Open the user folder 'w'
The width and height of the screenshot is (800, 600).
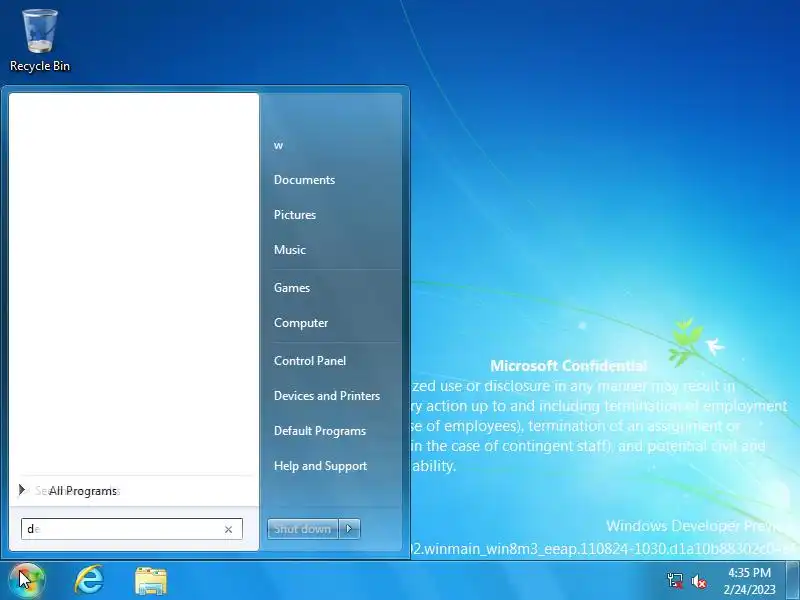[x=278, y=145]
